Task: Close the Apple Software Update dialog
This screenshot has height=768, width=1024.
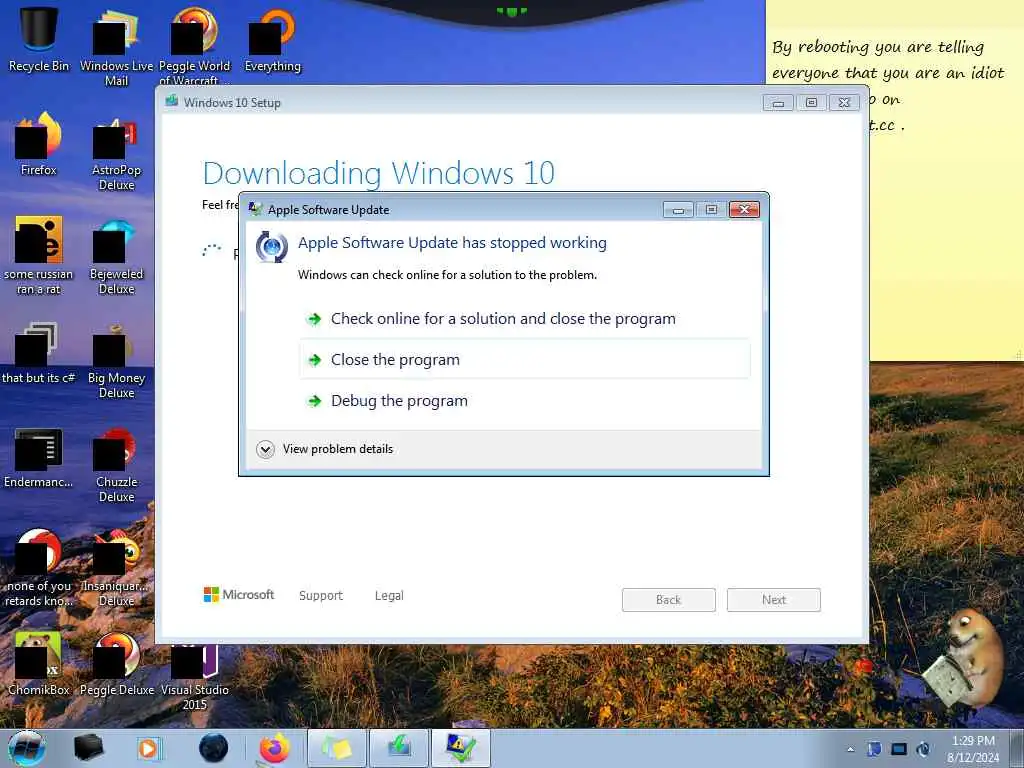Action: pyautogui.click(x=744, y=210)
